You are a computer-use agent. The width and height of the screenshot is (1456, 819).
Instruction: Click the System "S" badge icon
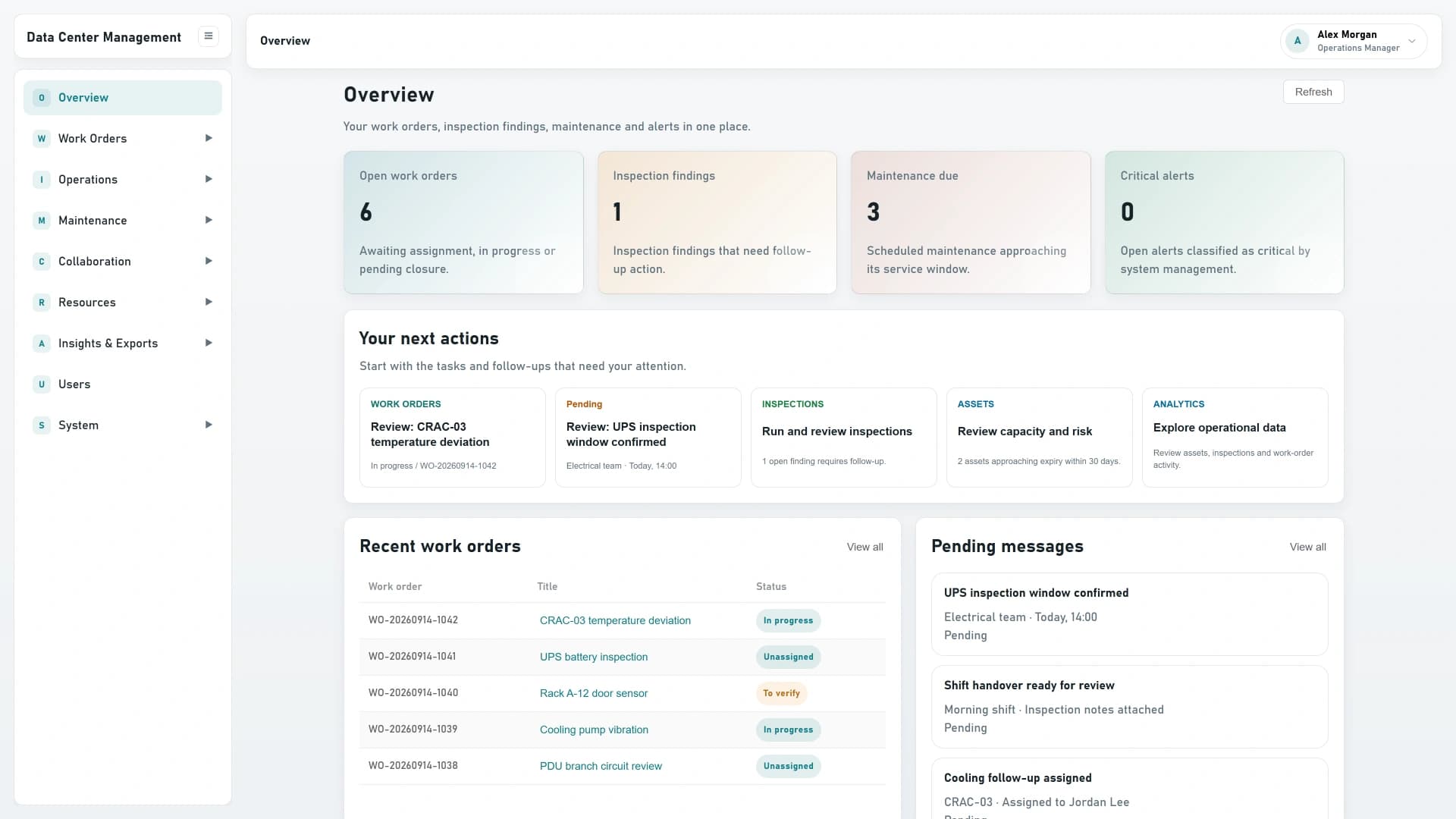(42, 425)
